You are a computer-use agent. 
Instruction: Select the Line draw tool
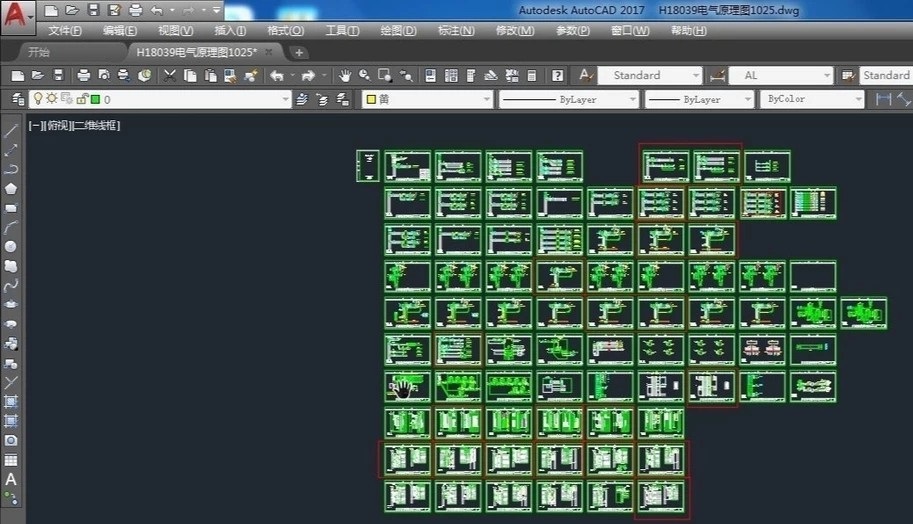[x=10, y=130]
